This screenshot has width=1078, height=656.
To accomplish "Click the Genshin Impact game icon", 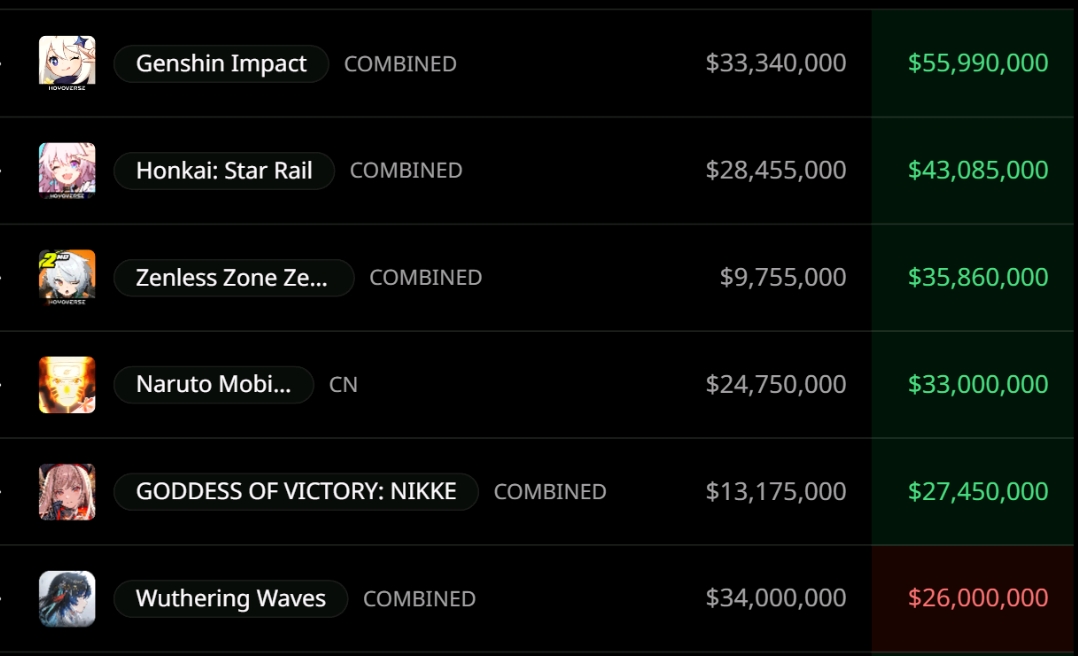I will pyautogui.click(x=67, y=63).
